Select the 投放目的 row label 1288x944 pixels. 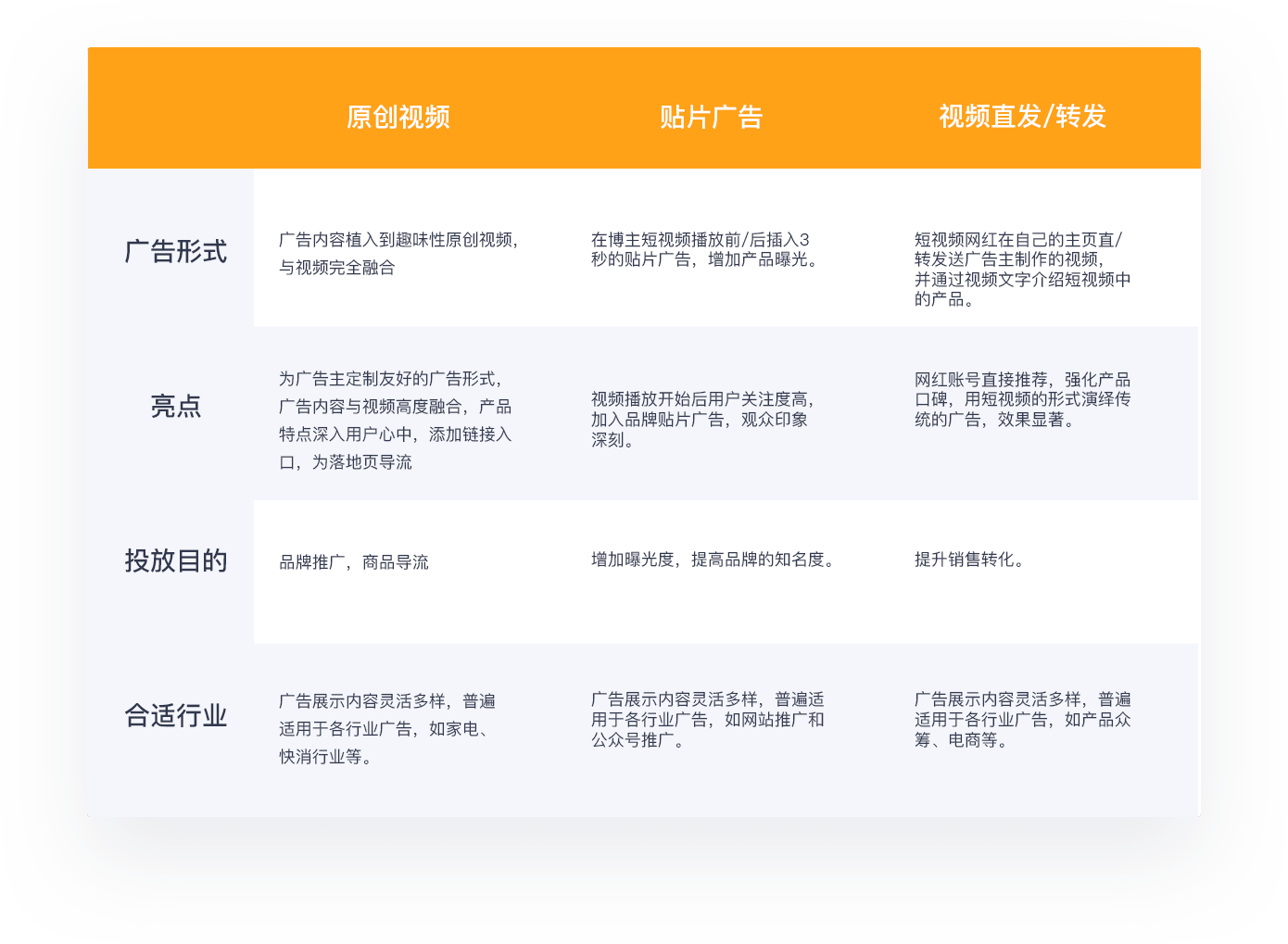click(x=176, y=560)
